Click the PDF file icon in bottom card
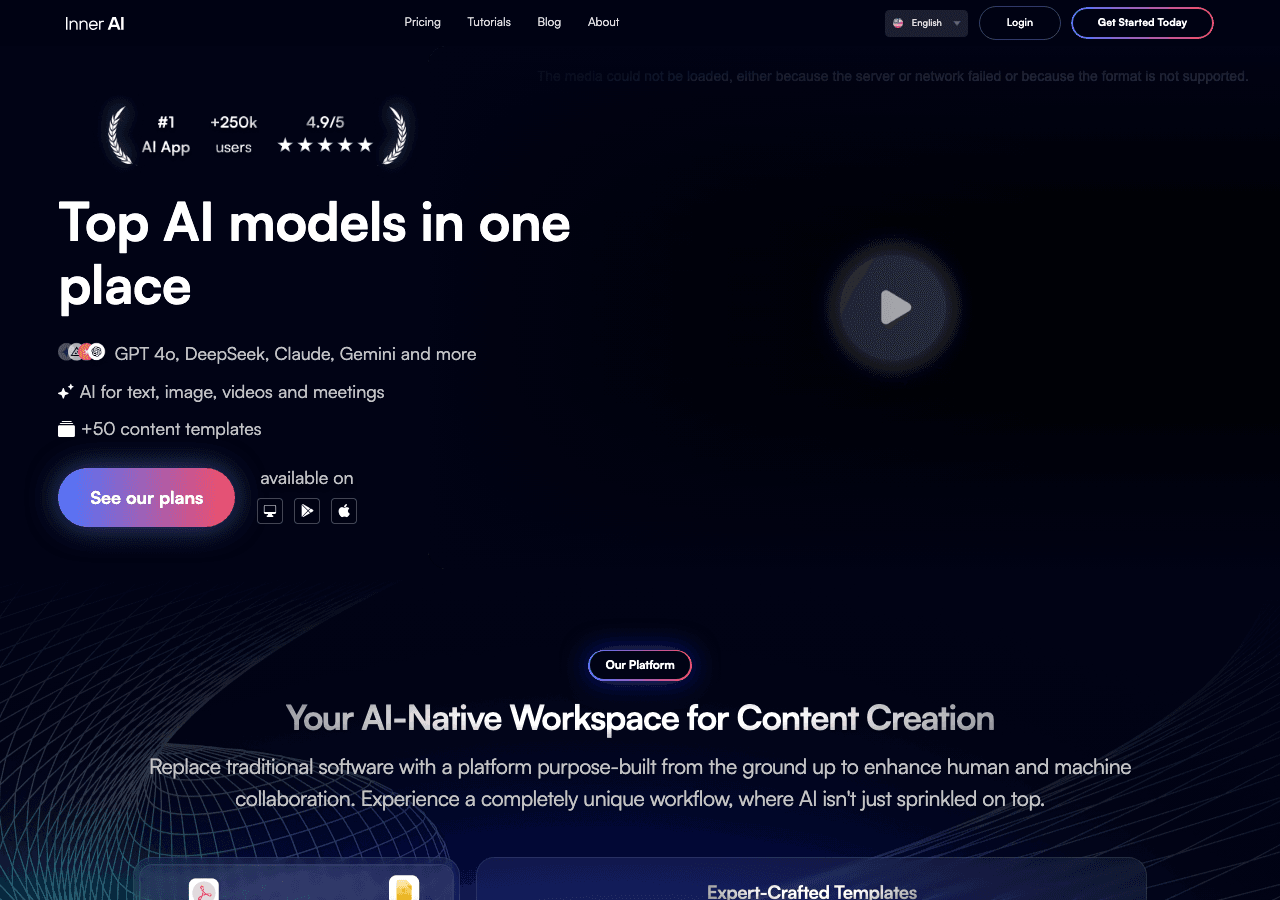Viewport: 1280px width, 900px height. pos(204,890)
